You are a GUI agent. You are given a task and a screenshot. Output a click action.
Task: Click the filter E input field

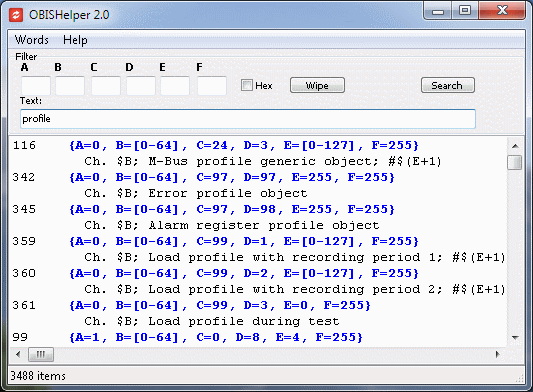175,86
